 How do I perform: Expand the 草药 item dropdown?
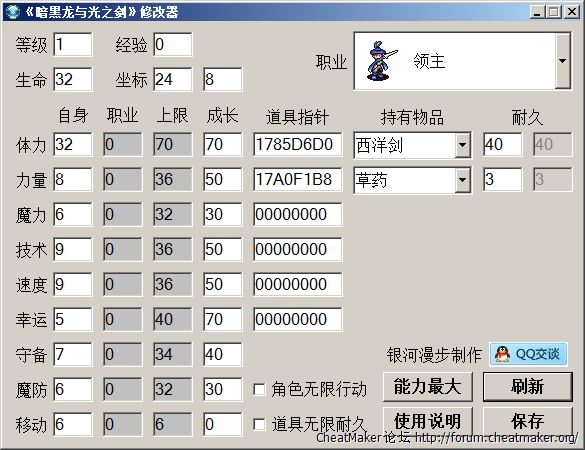[x=463, y=180]
